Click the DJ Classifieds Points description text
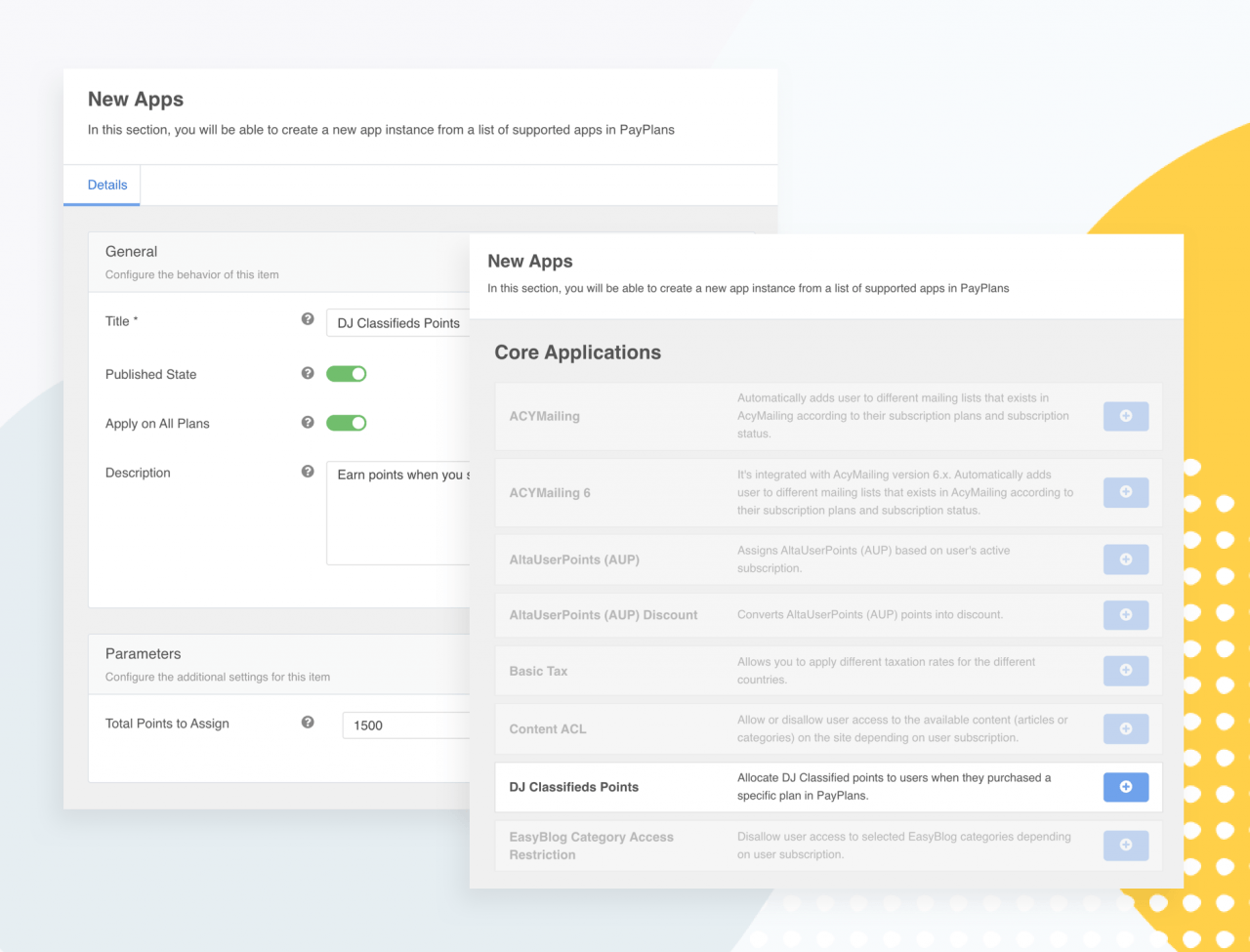Viewport: 1250px width, 952px height. click(895, 787)
